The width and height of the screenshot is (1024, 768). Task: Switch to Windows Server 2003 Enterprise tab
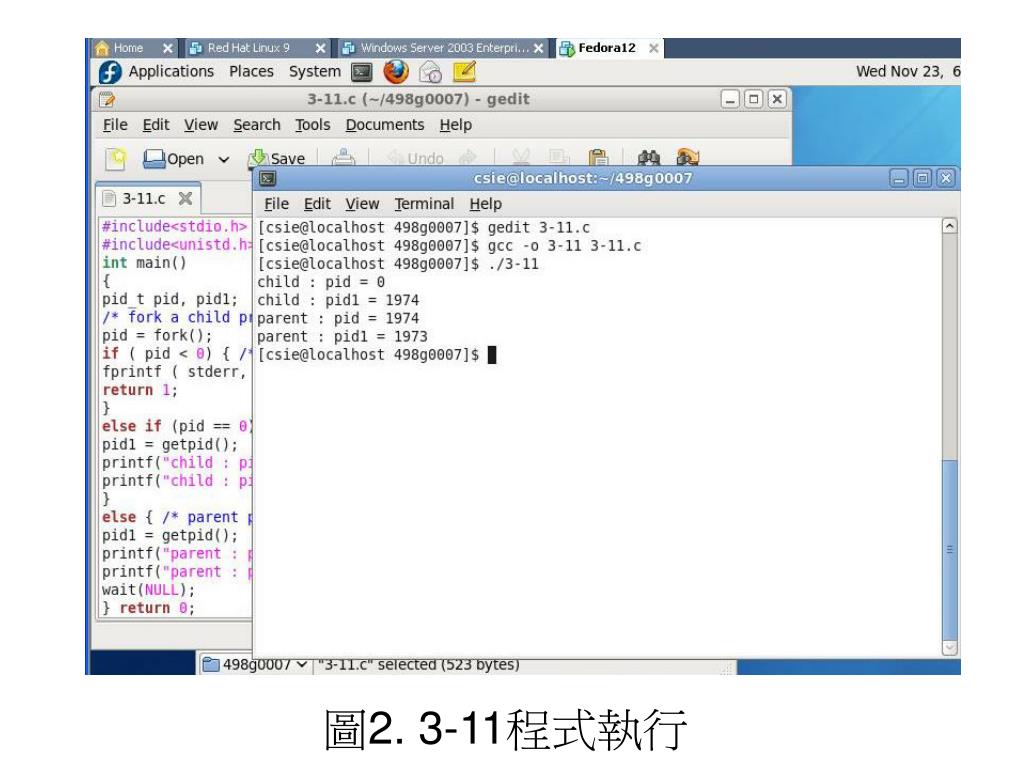[445, 48]
